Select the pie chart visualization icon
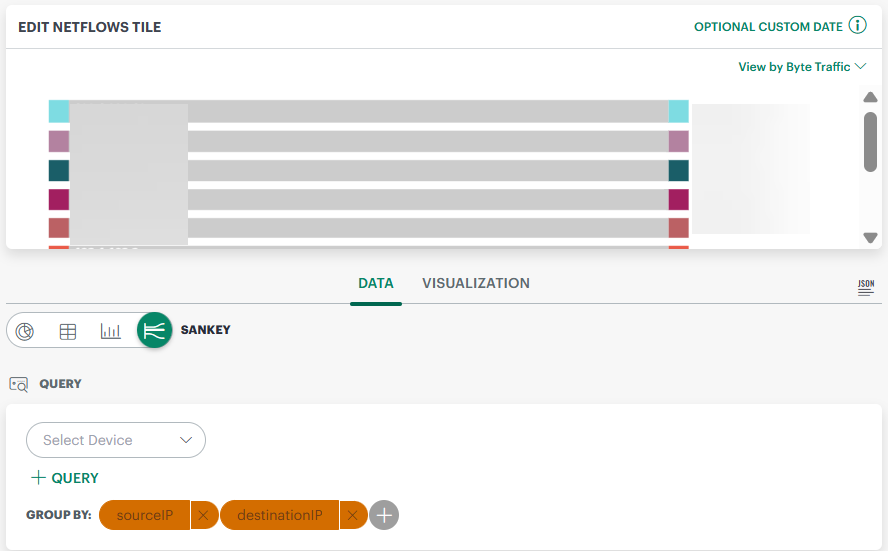Viewport: 888px width, 551px height. pyautogui.click(x=25, y=331)
